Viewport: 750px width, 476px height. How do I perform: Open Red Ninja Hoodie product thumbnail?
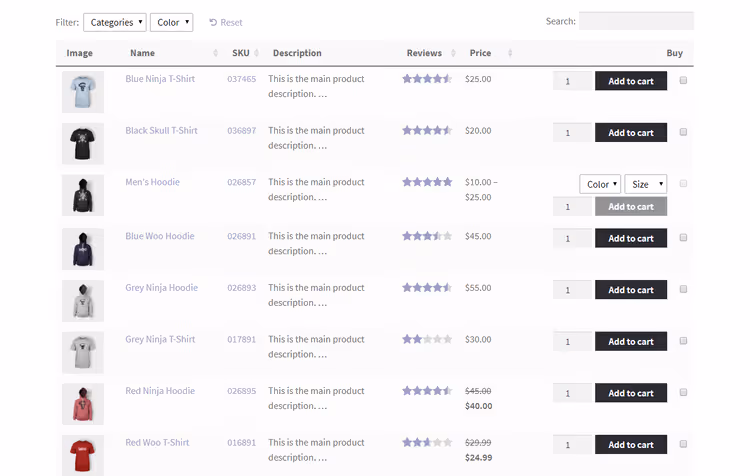click(x=83, y=404)
